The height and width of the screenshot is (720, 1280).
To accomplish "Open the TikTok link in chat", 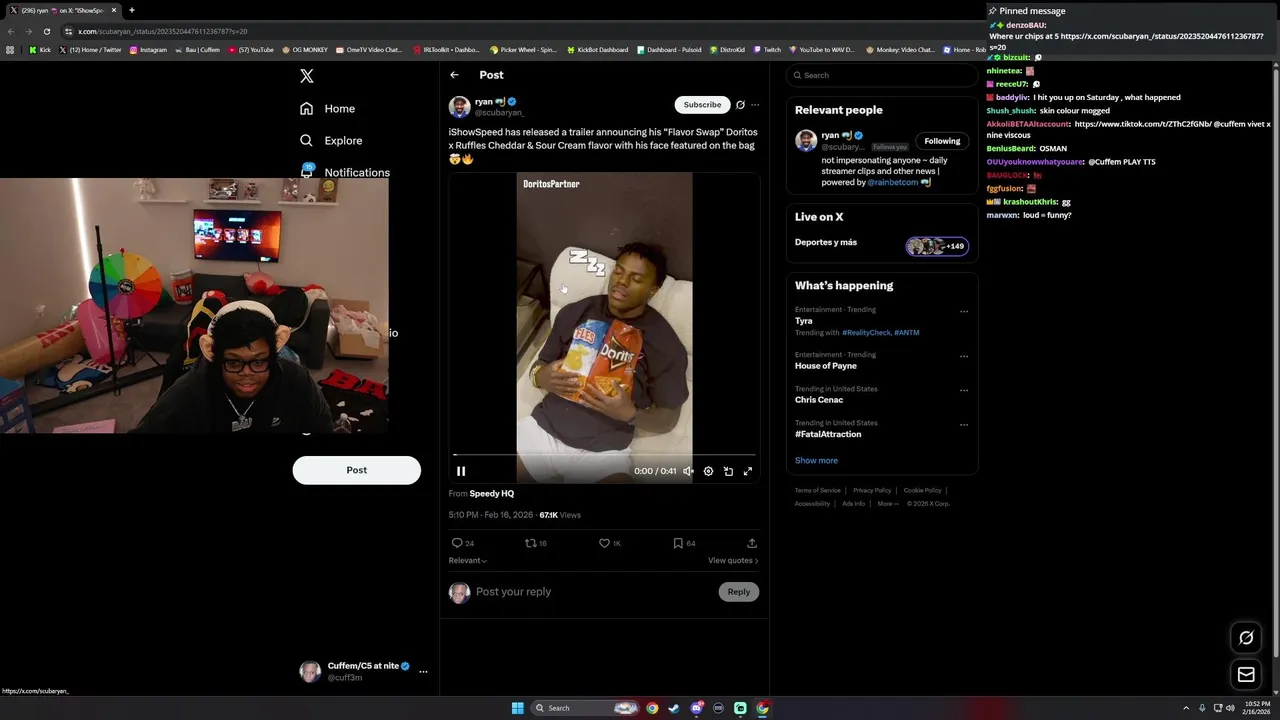I will 1143,124.
